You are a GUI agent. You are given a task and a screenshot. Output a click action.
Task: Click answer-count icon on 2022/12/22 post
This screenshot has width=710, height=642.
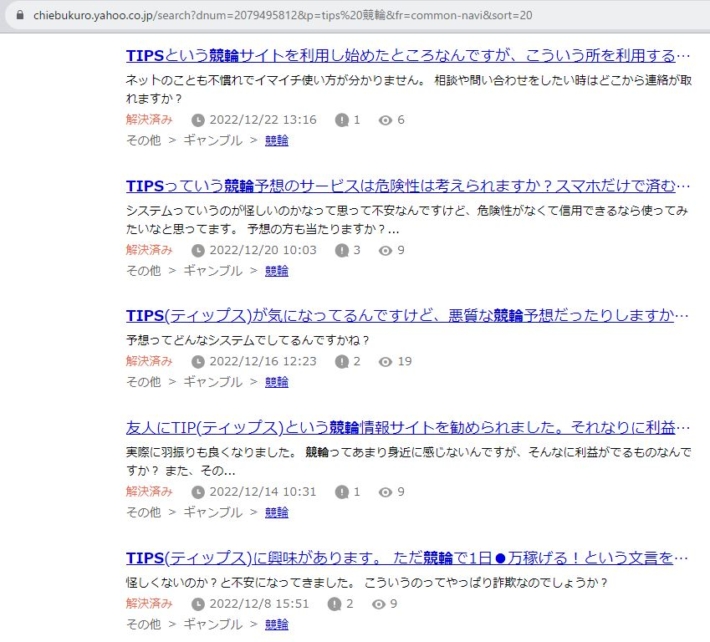click(342, 120)
